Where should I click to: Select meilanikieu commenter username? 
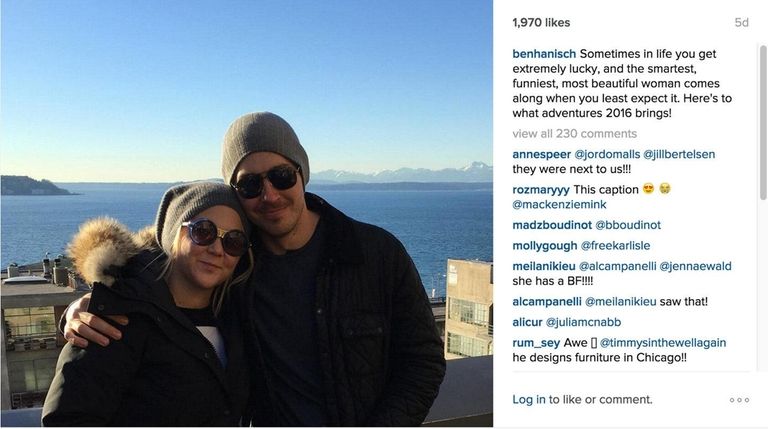tap(544, 266)
